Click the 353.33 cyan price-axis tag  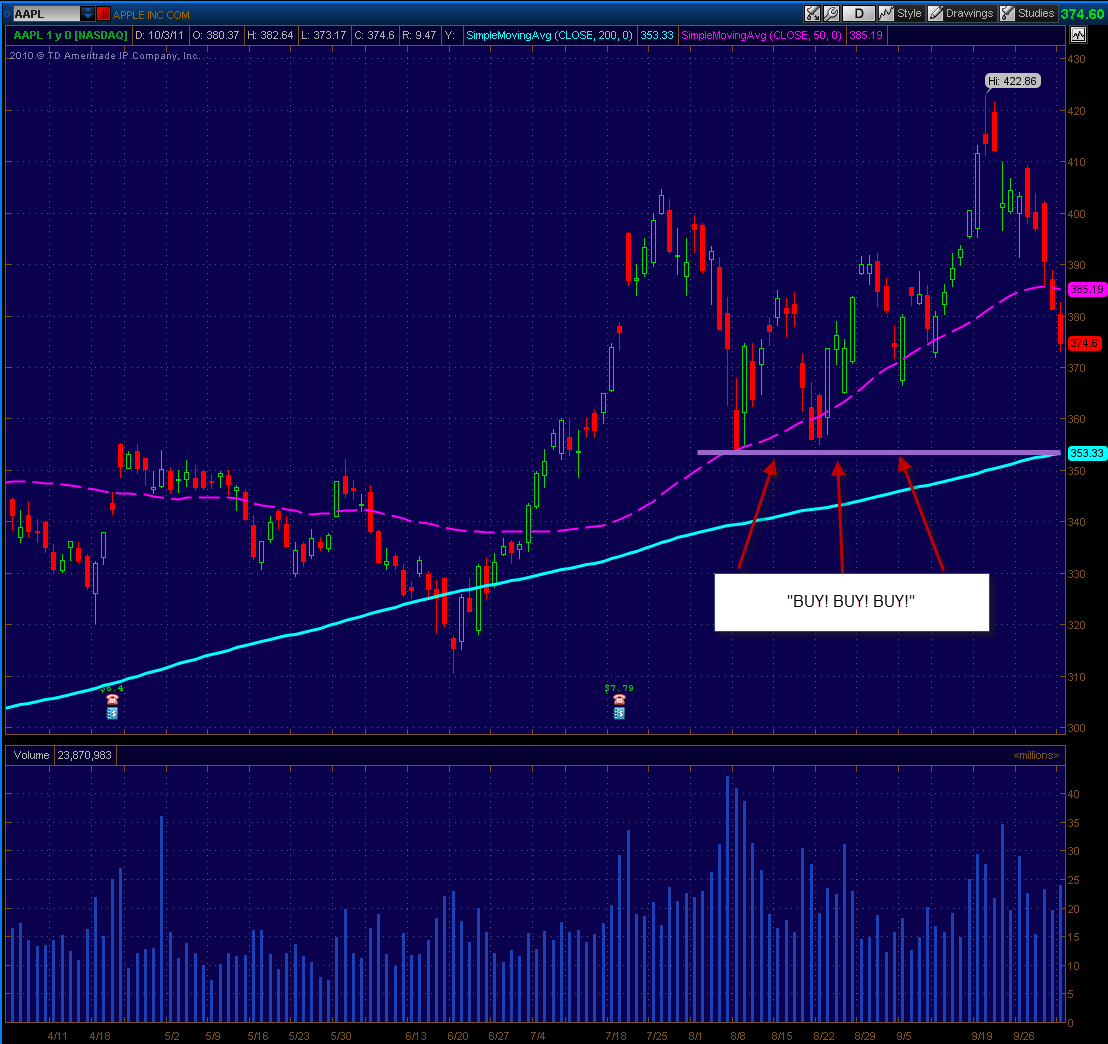tap(1086, 453)
